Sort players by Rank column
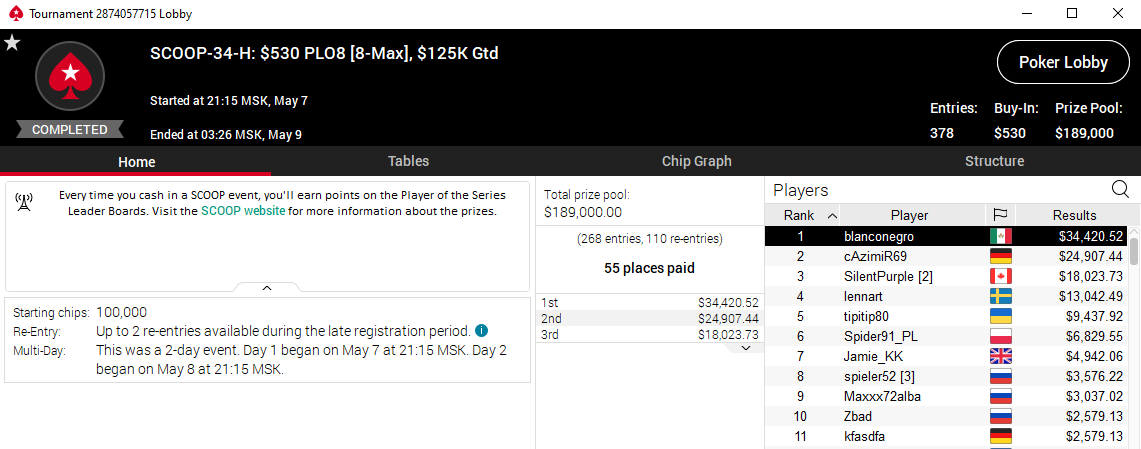The height and width of the screenshot is (449, 1141). coord(802,215)
